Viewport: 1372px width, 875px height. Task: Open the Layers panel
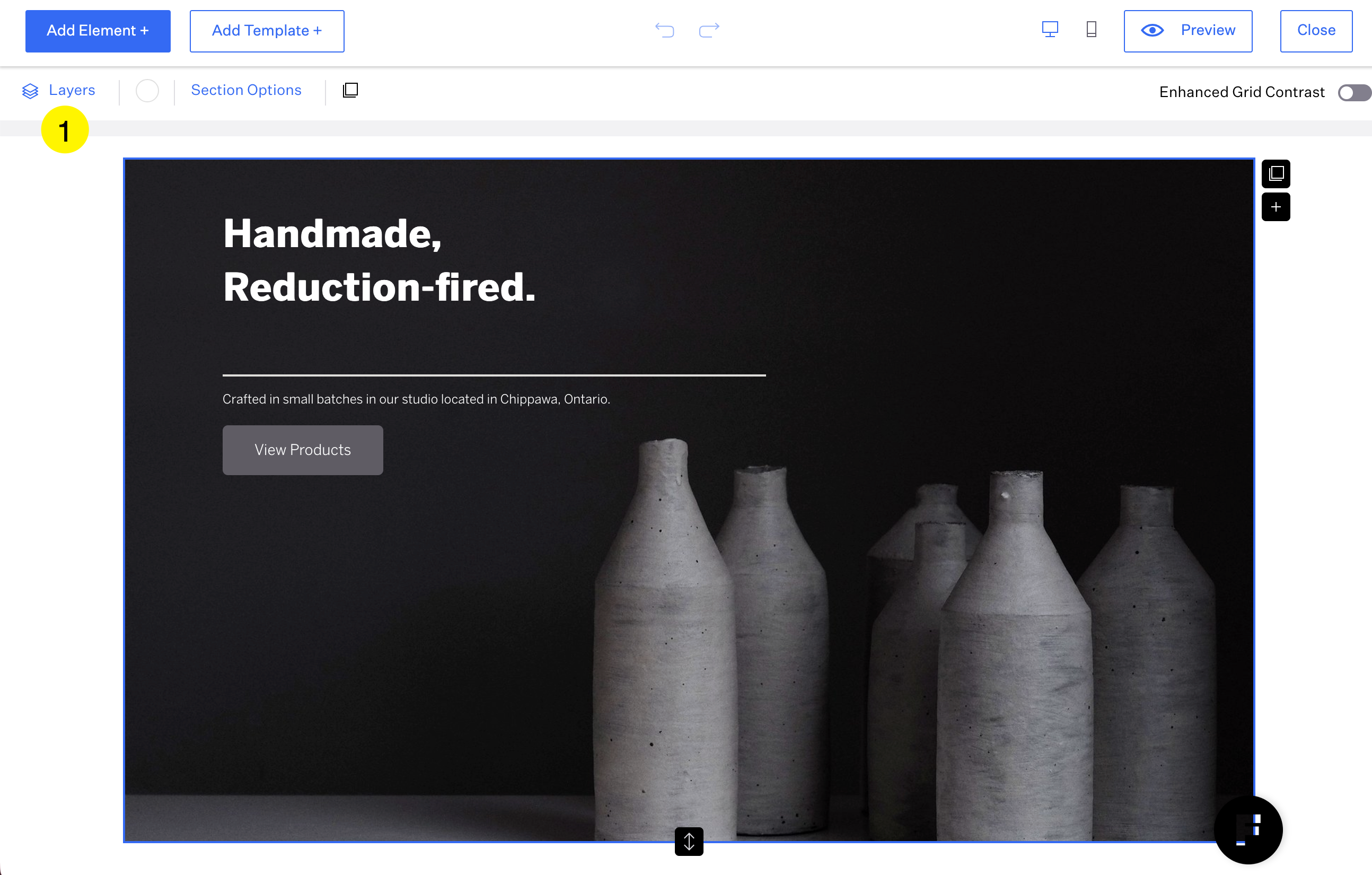point(72,90)
